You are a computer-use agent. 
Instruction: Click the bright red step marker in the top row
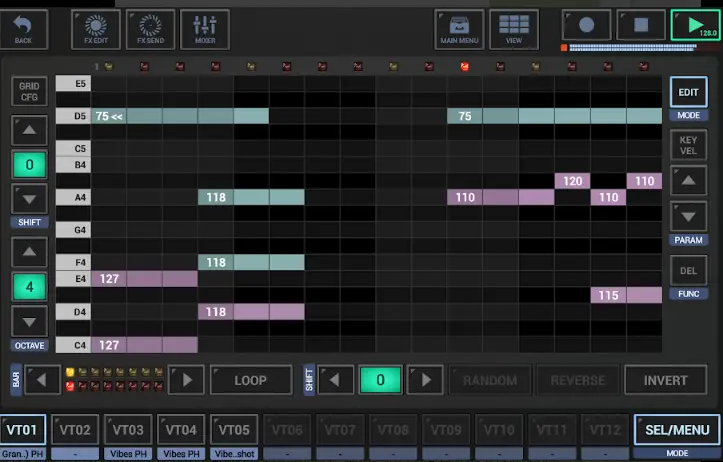coord(464,66)
